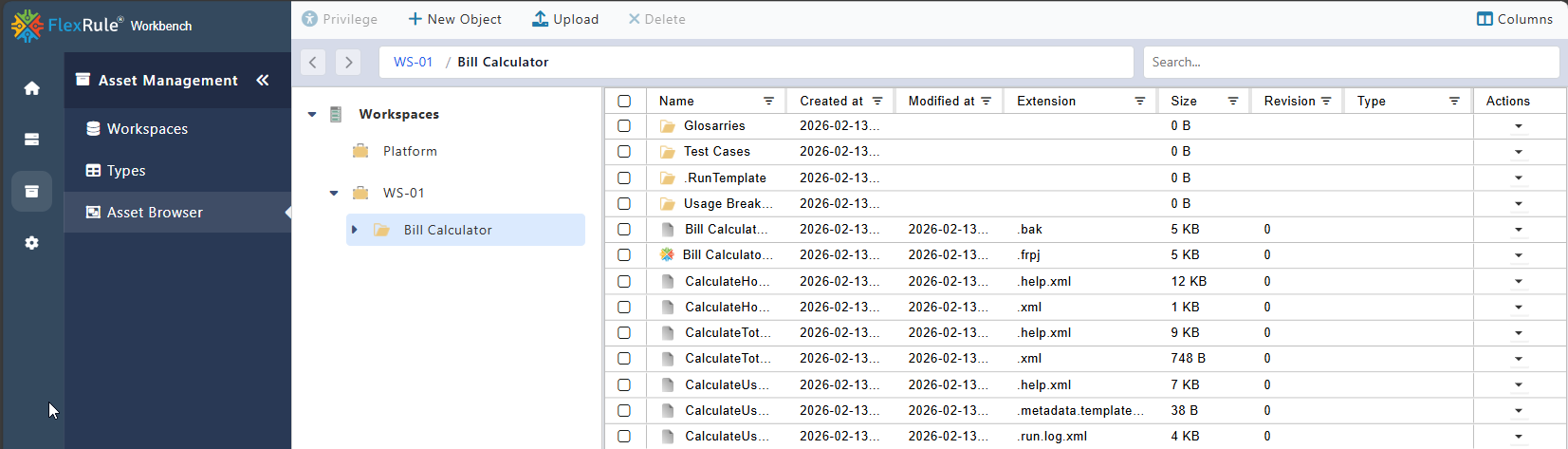The image size is (1568, 449).
Task: Check the Glosarries row checkbox
Action: tap(624, 125)
